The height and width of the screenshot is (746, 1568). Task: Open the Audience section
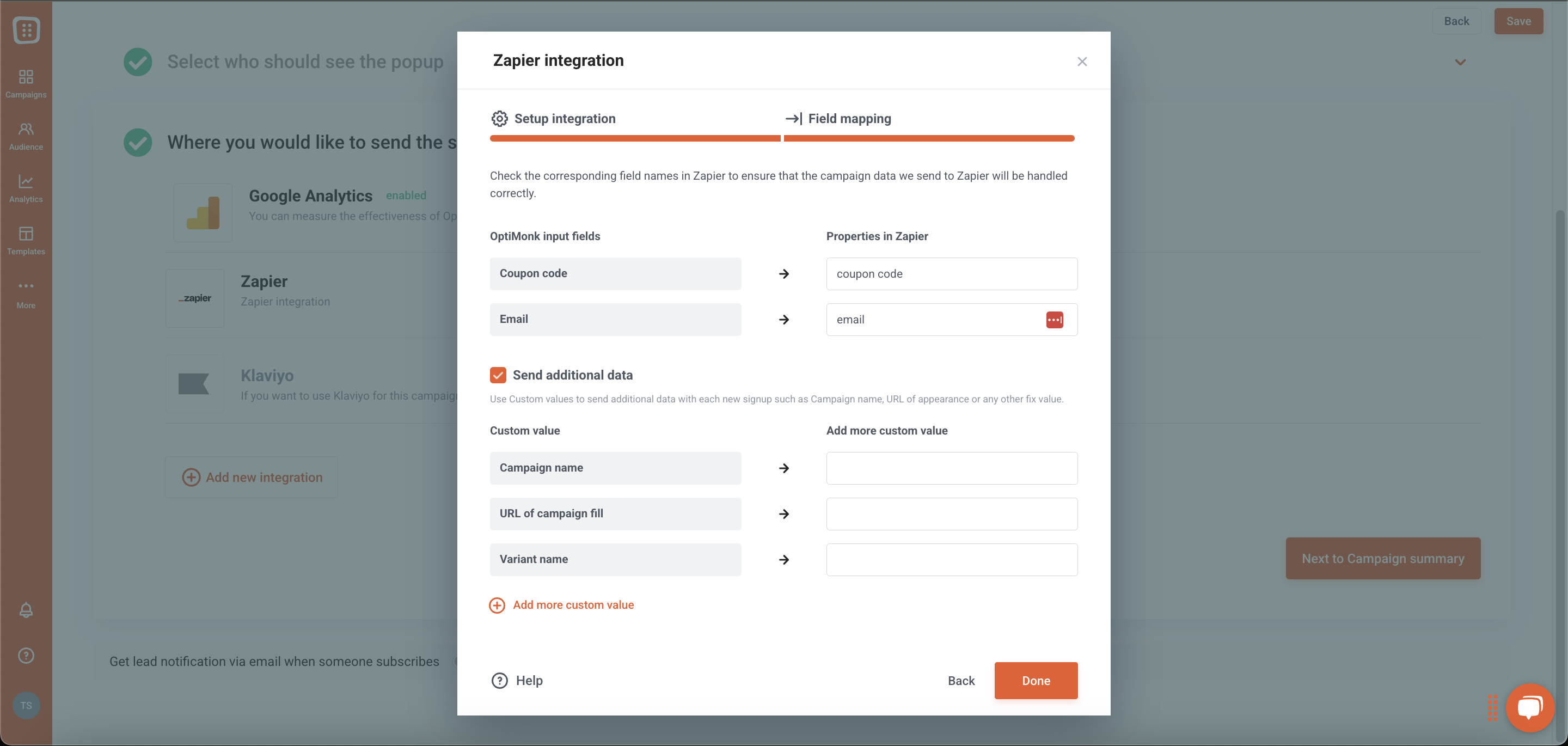(x=26, y=137)
